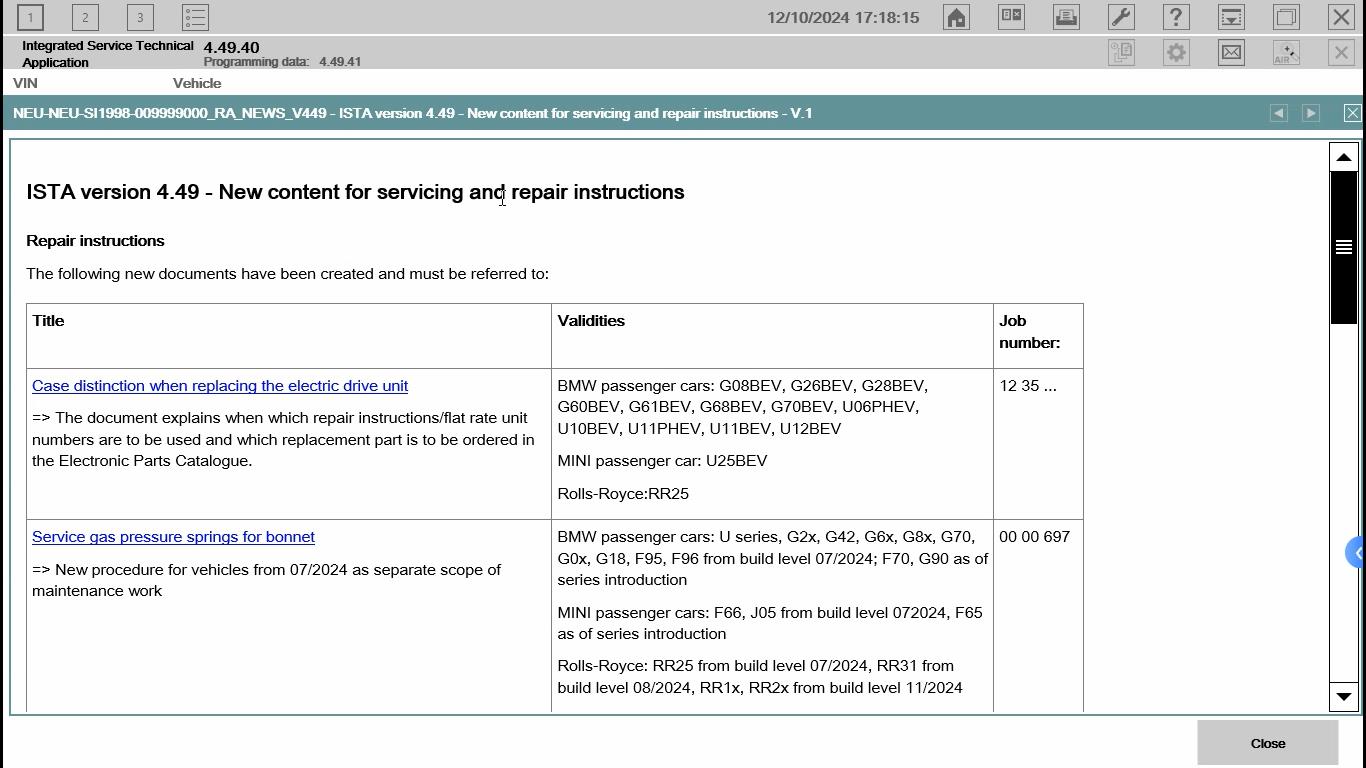
Task: Click 'MINI passenger cars: F66, J05' validity text
Action: pos(770,623)
